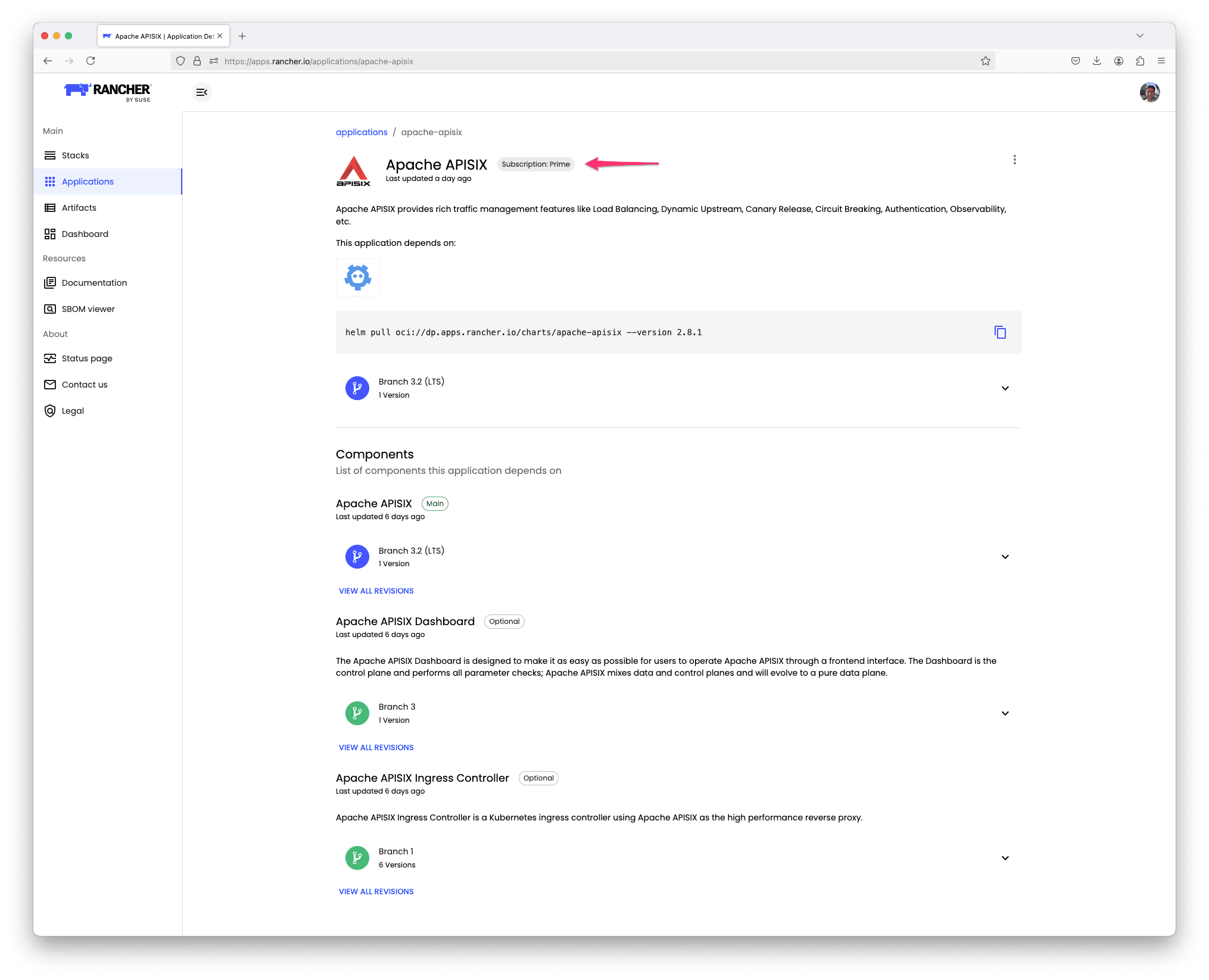
Task: Expand Branch 3.2 (LTS) version list
Action: click(x=1005, y=388)
